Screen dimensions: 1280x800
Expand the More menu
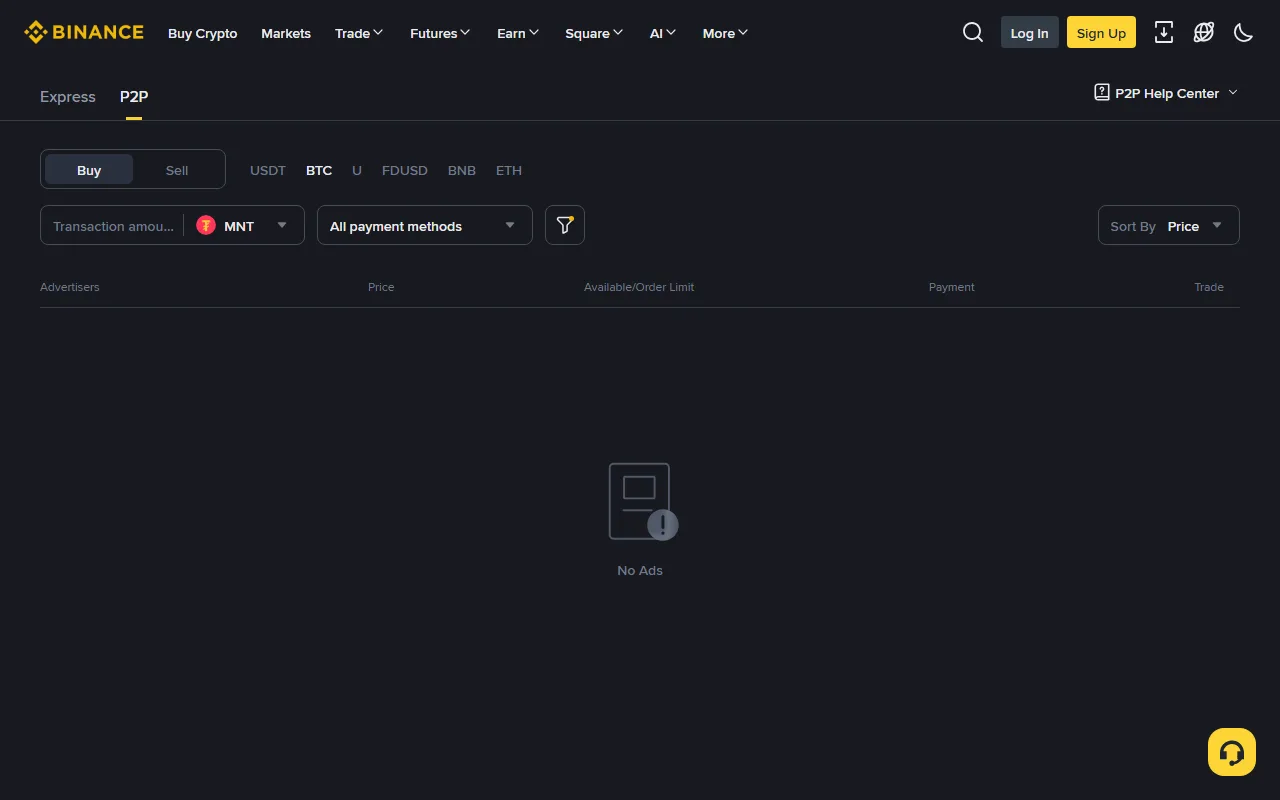tap(726, 33)
